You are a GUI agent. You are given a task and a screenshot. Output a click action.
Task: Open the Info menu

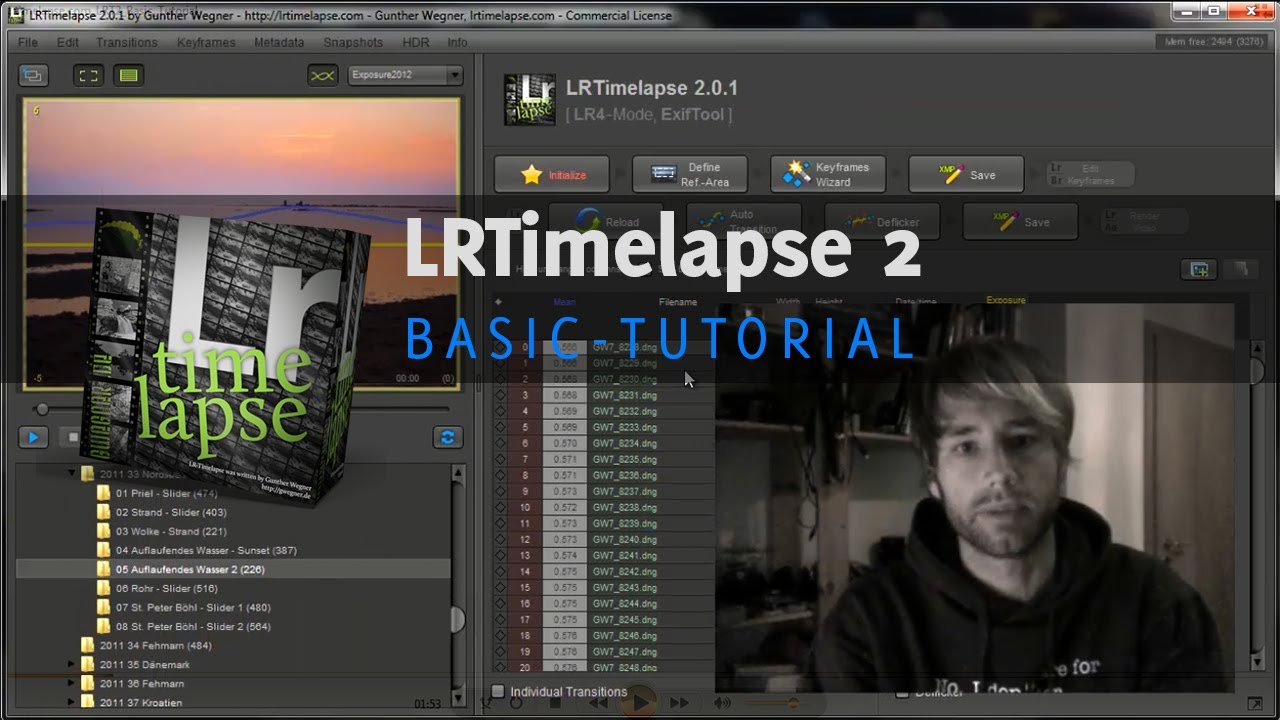(x=457, y=43)
